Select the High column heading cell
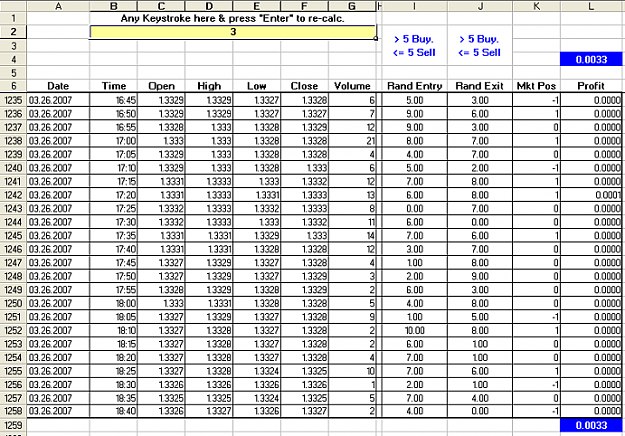625x436 pixels. pyautogui.click(x=209, y=86)
